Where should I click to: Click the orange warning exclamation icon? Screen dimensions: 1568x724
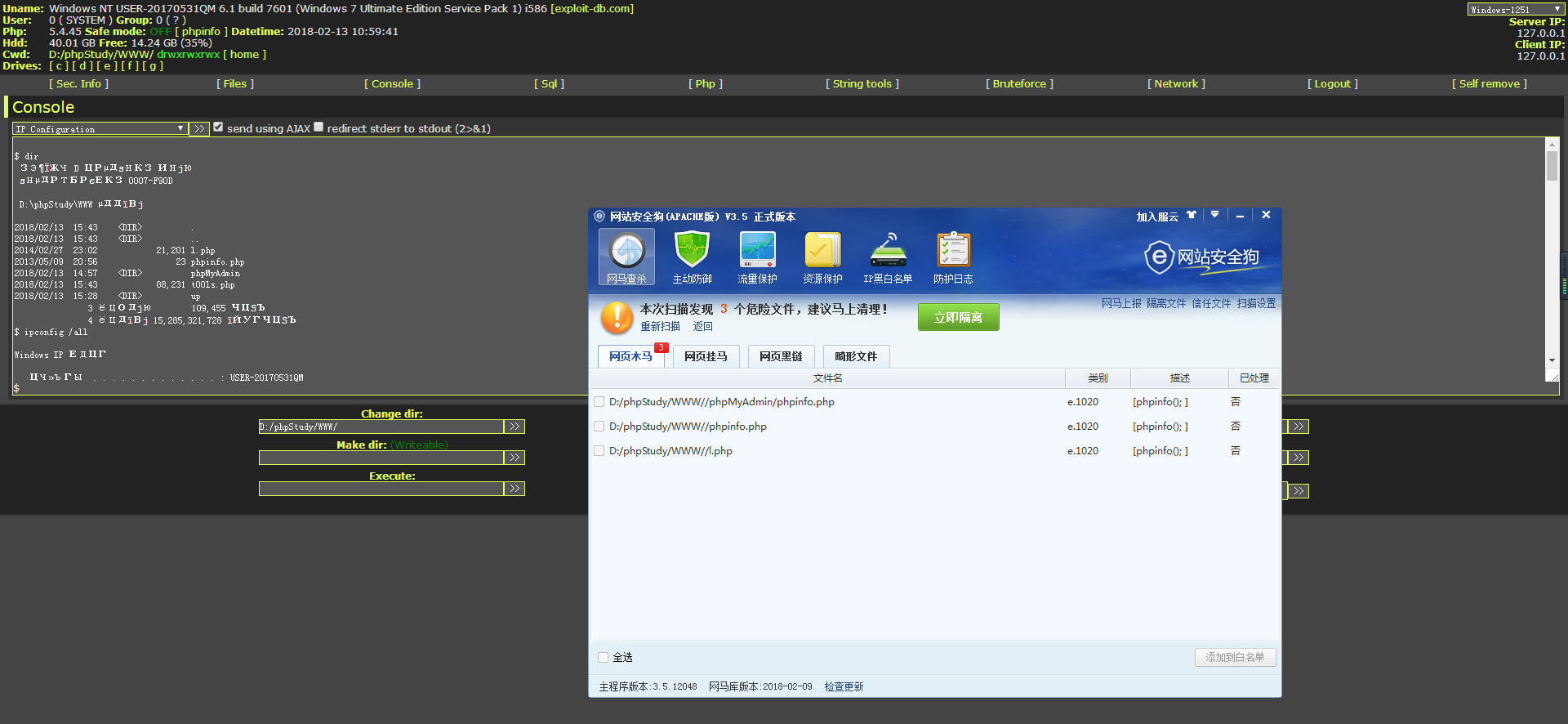(617, 318)
